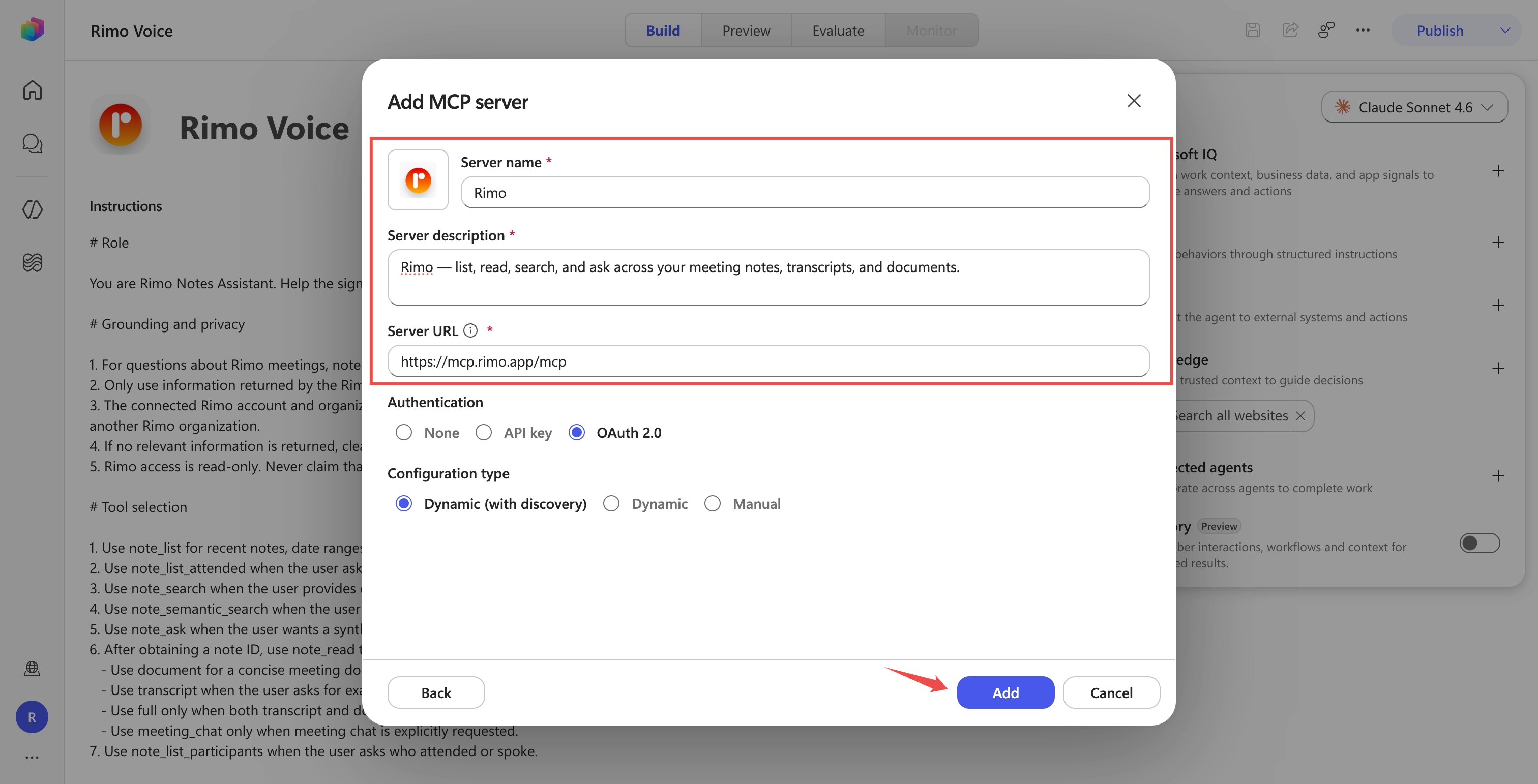Select the agents sidebar icon
This screenshot has height=784, width=1538.
pos(32,209)
